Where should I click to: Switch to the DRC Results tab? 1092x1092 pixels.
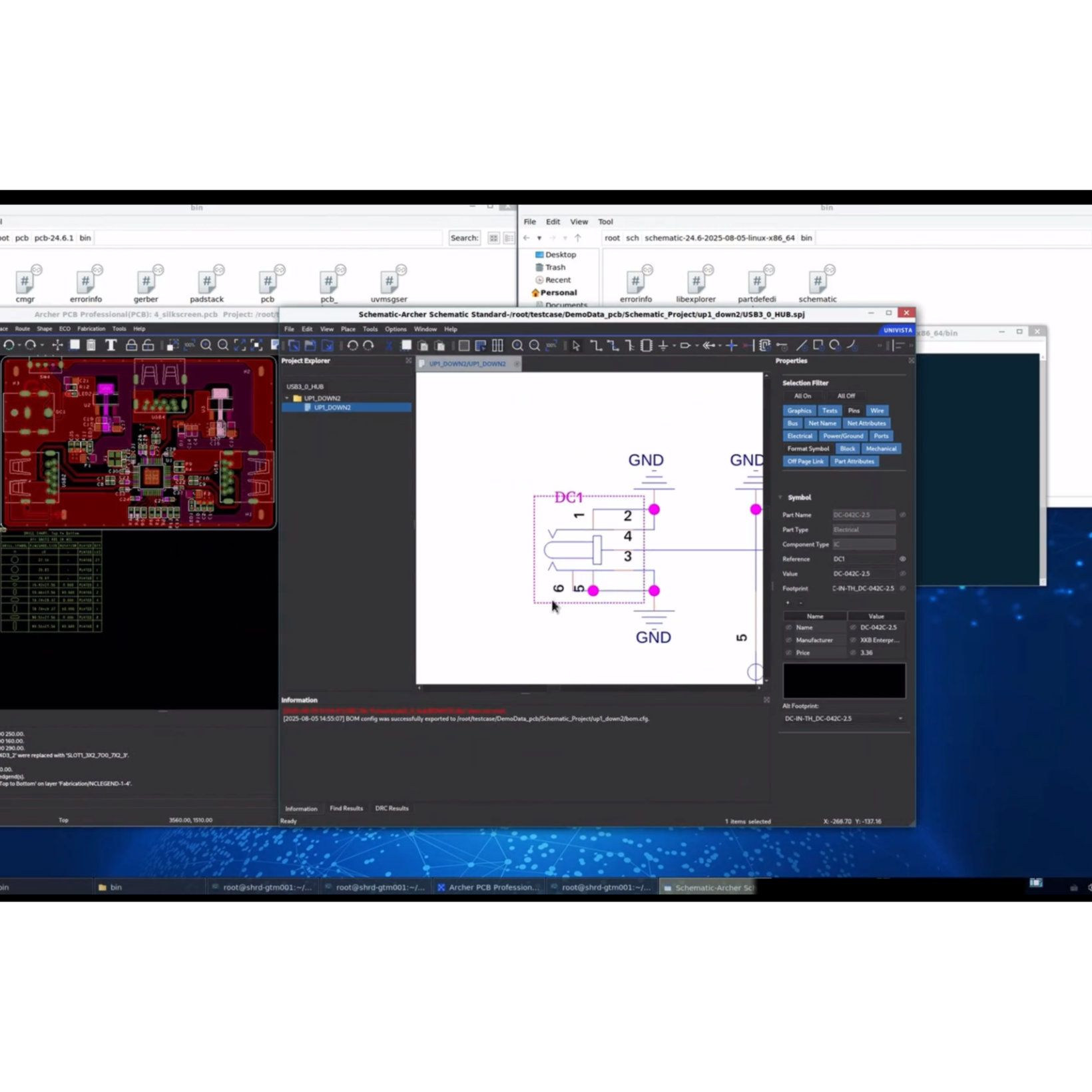(x=392, y=808)
